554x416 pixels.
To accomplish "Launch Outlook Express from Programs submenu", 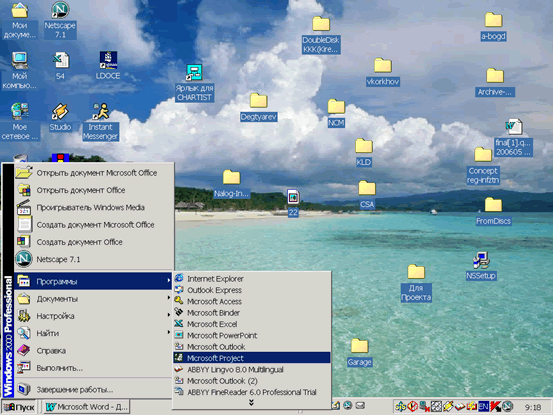I will pos(252,290).
